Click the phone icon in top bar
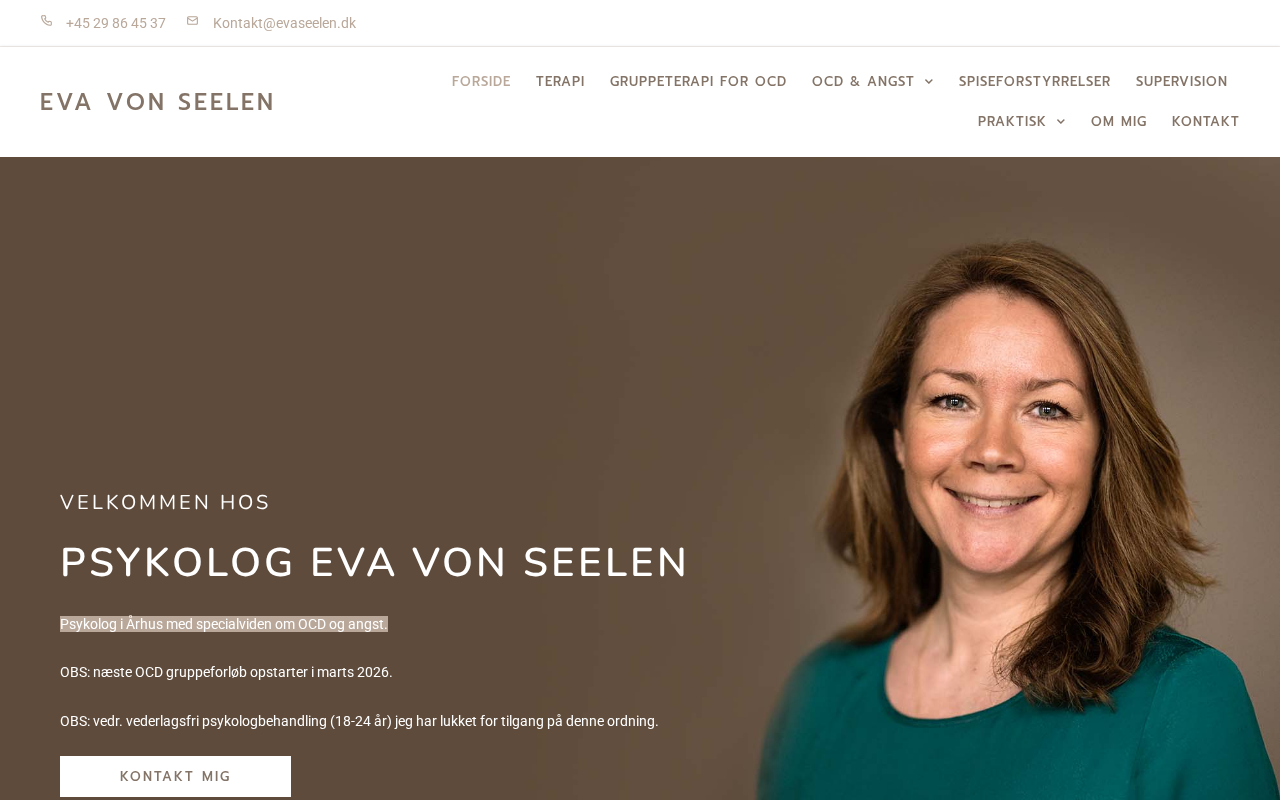Image resolution: width=1280 pixels, height=800 pixels. click(46, 21)
